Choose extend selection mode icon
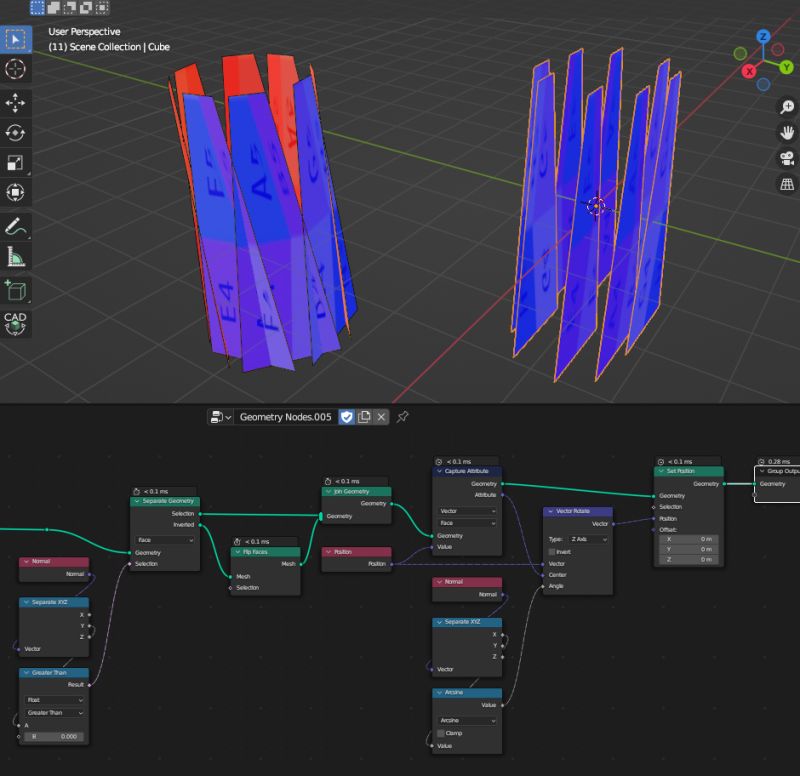This screenshot has height=776, width=800. point(54,7)
